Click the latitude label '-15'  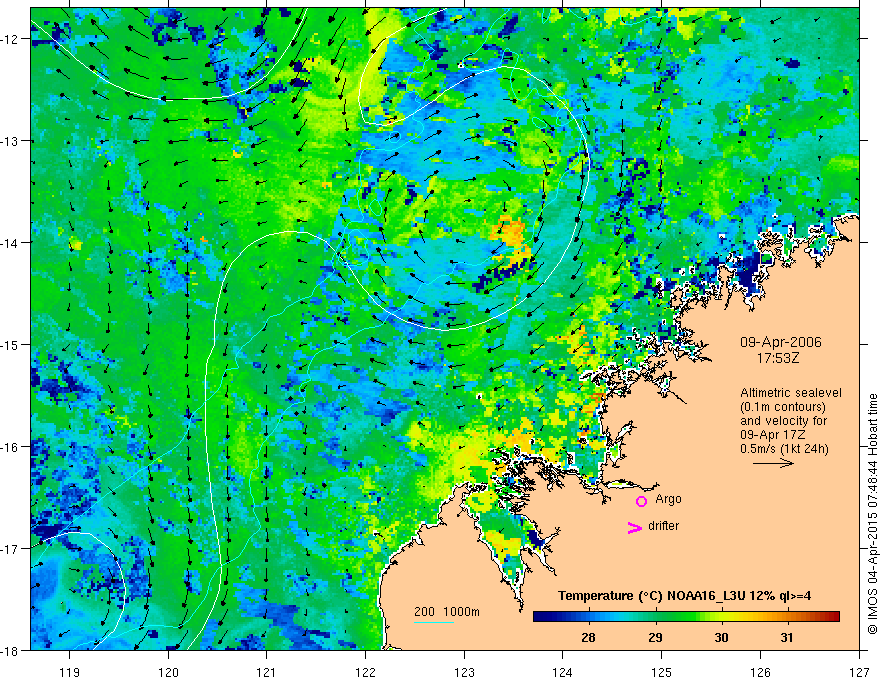tap(11, 344)
